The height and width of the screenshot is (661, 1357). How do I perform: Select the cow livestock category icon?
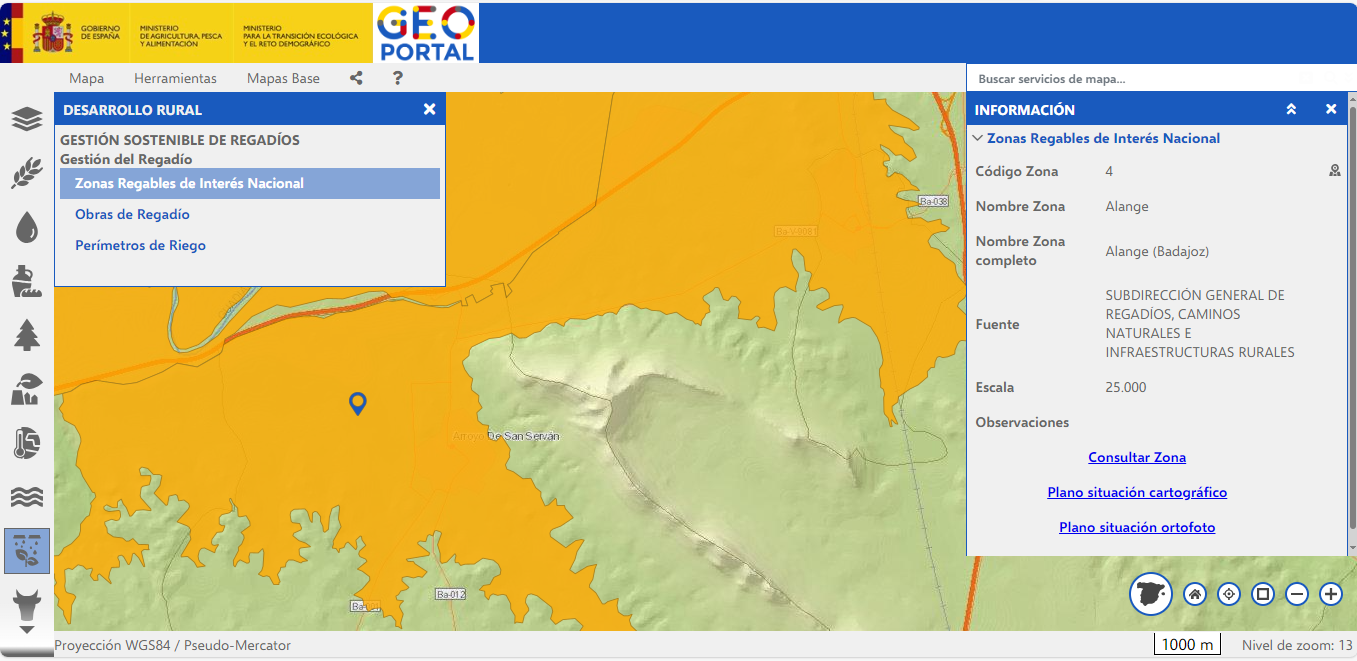click(x=27, y=605)
